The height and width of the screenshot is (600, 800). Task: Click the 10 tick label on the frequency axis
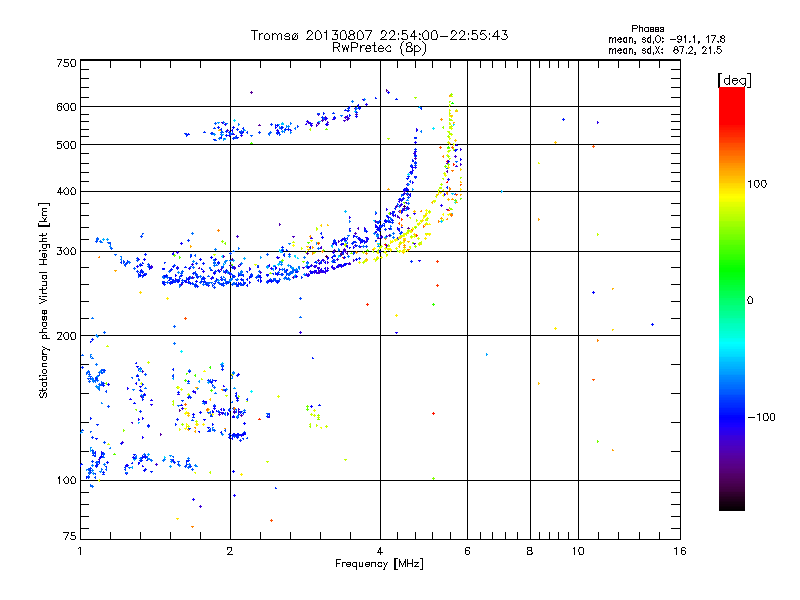(x=578, y=551)
